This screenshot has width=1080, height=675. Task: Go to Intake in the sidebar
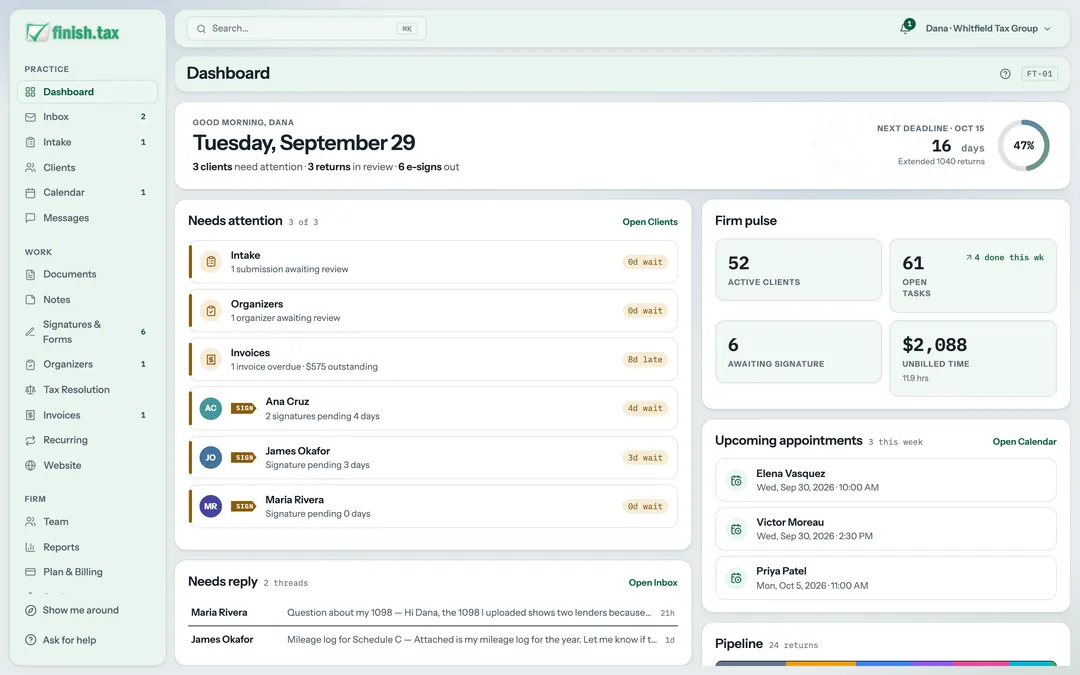pyautogui.click(x=87, y=142)
